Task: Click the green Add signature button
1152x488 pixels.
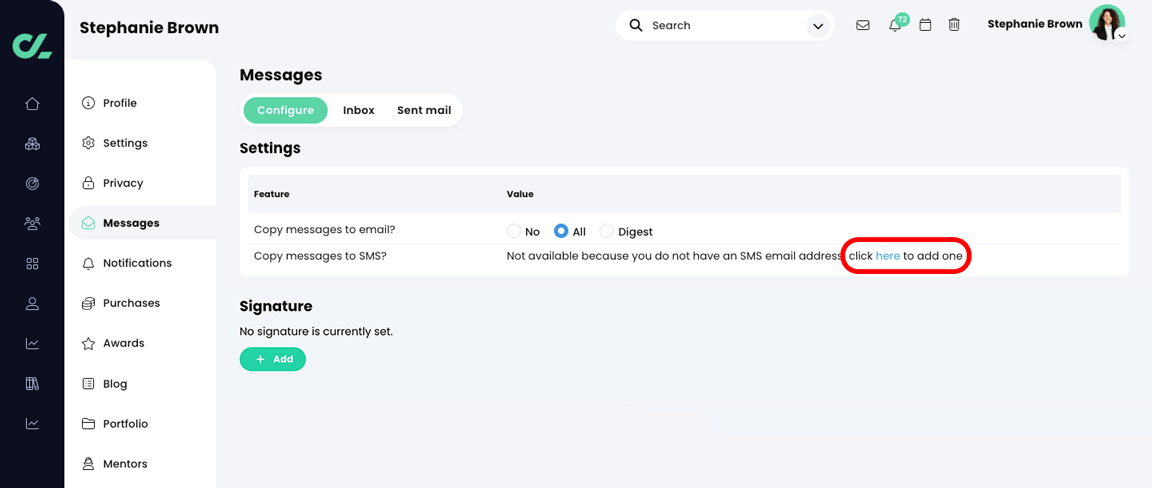Action: coord(273,359)
